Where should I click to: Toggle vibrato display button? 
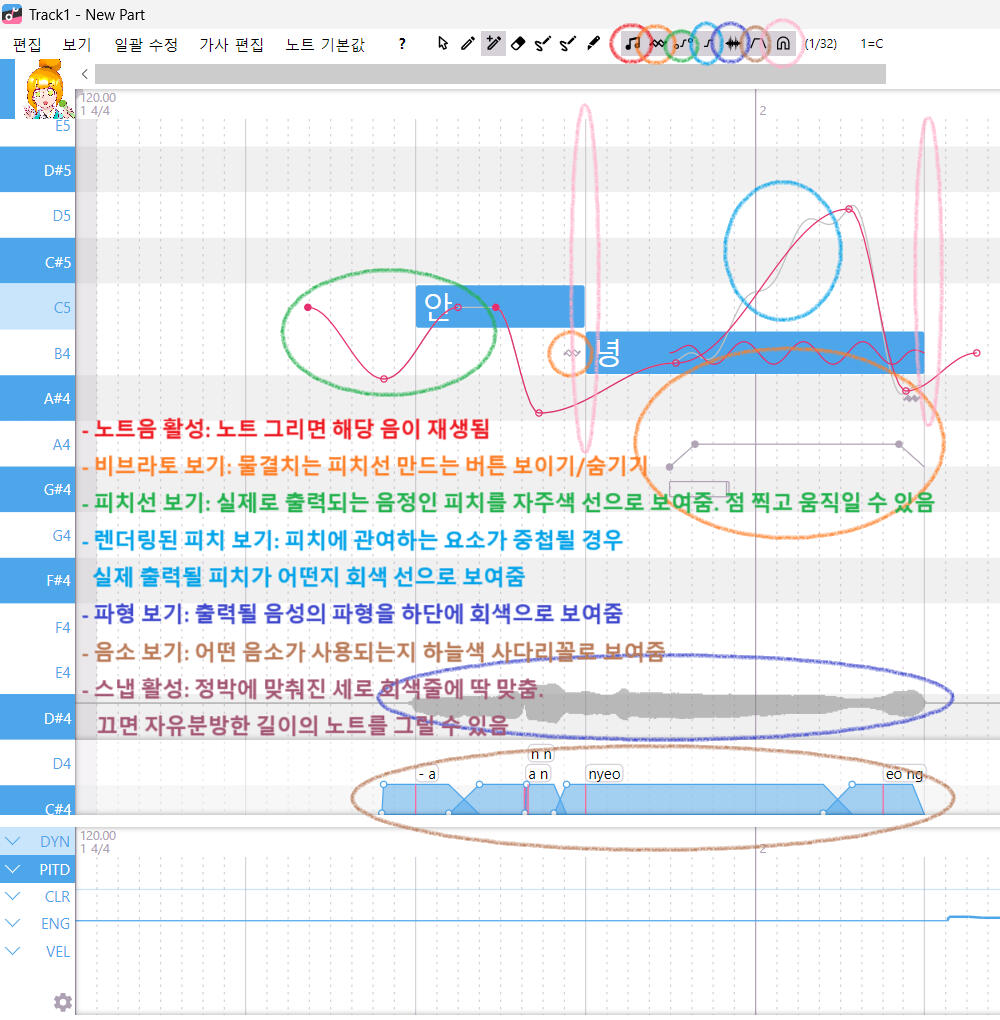[657, 44]
